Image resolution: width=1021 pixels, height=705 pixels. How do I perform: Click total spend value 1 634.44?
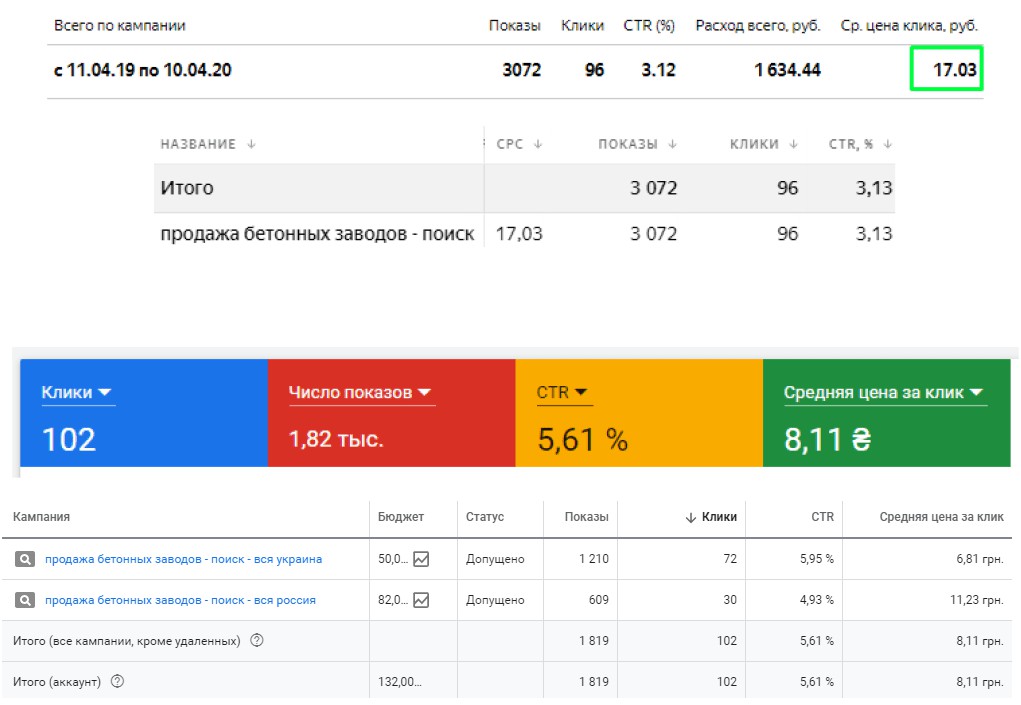787,70
